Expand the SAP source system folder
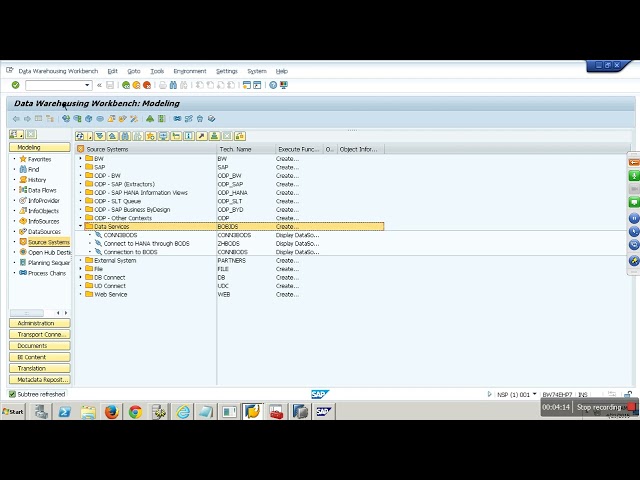 (80, 167)
